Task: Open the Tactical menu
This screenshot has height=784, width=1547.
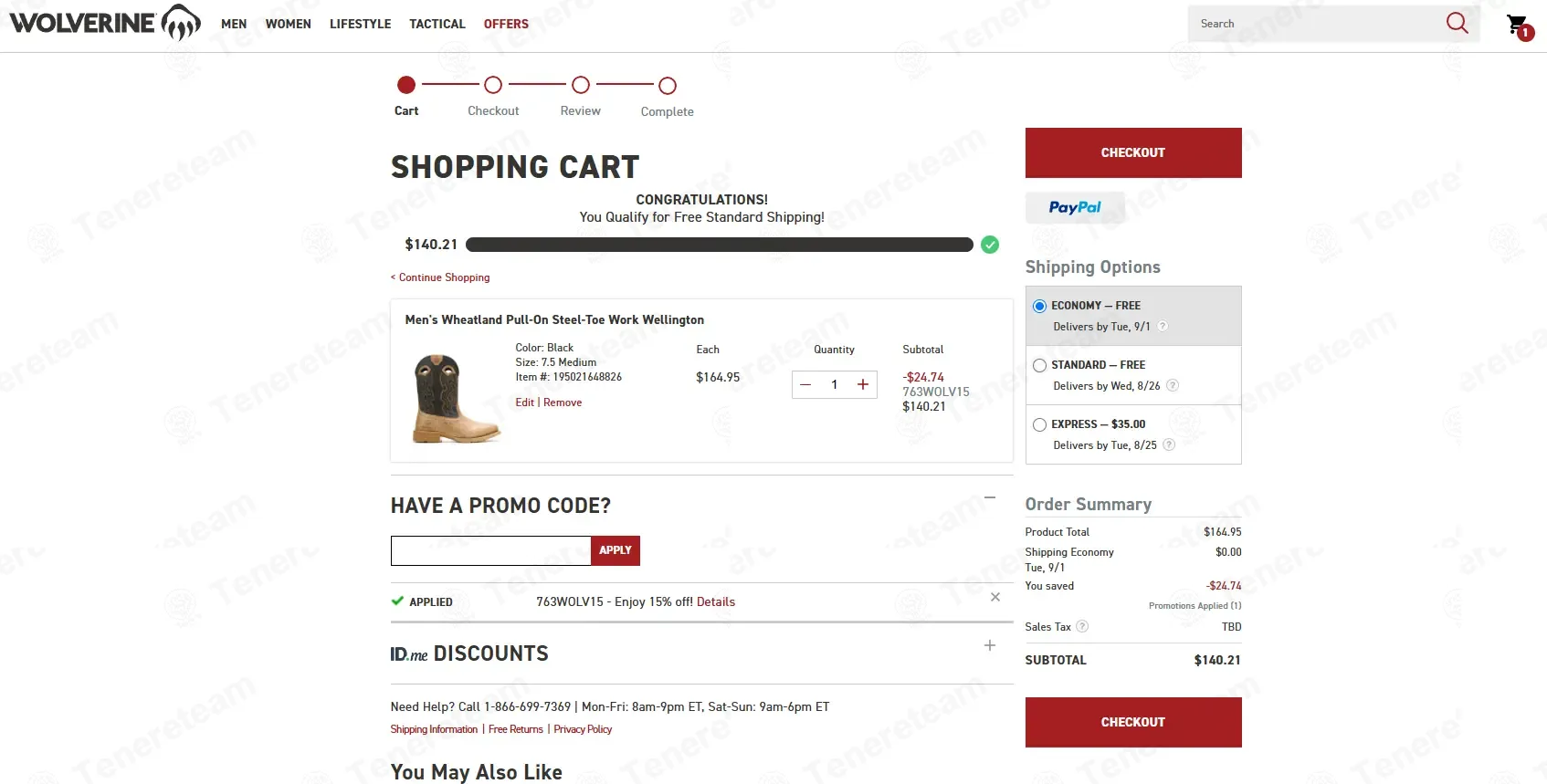Action: 437,24
